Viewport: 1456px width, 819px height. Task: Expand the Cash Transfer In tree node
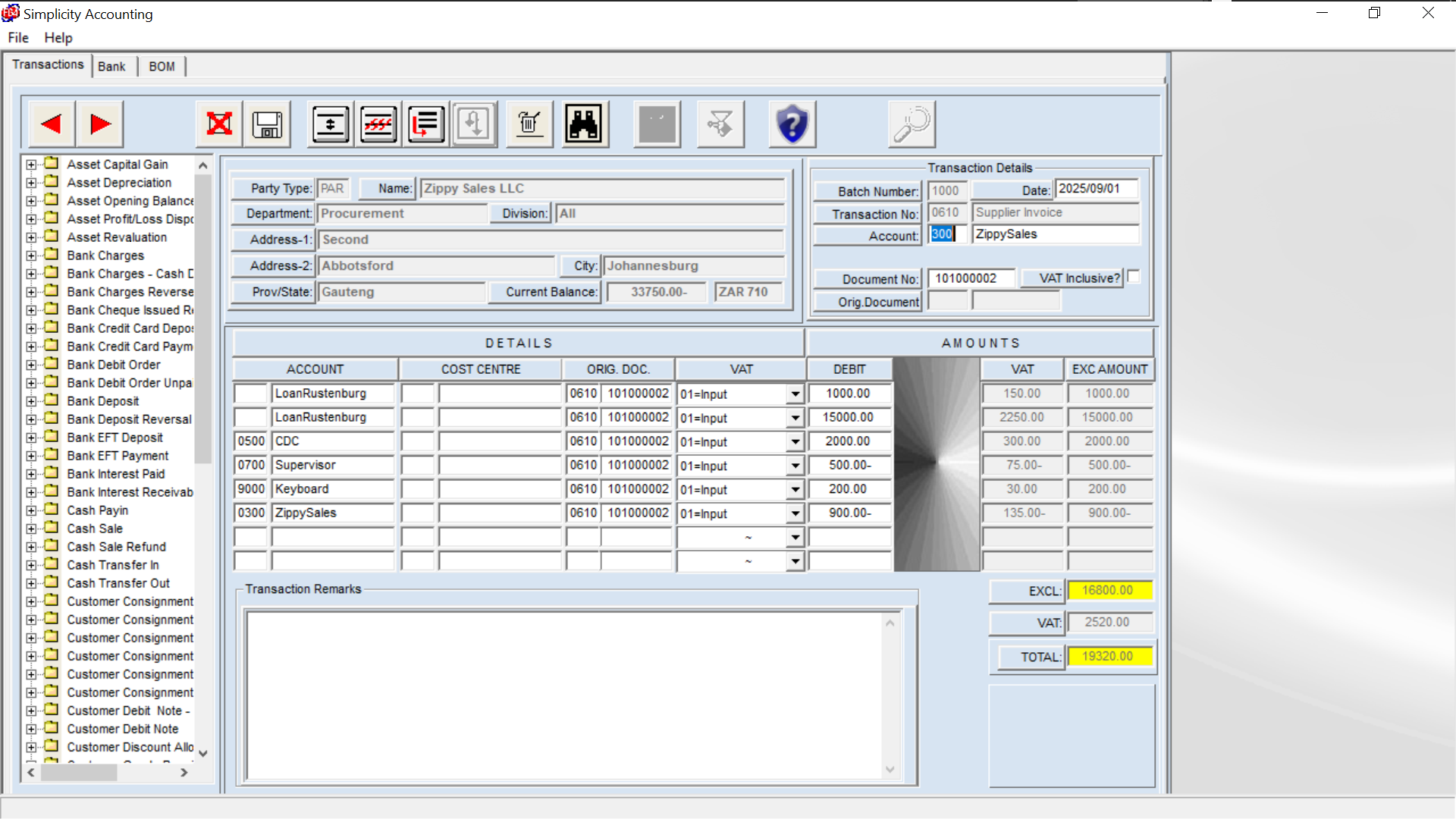[31, 565]
